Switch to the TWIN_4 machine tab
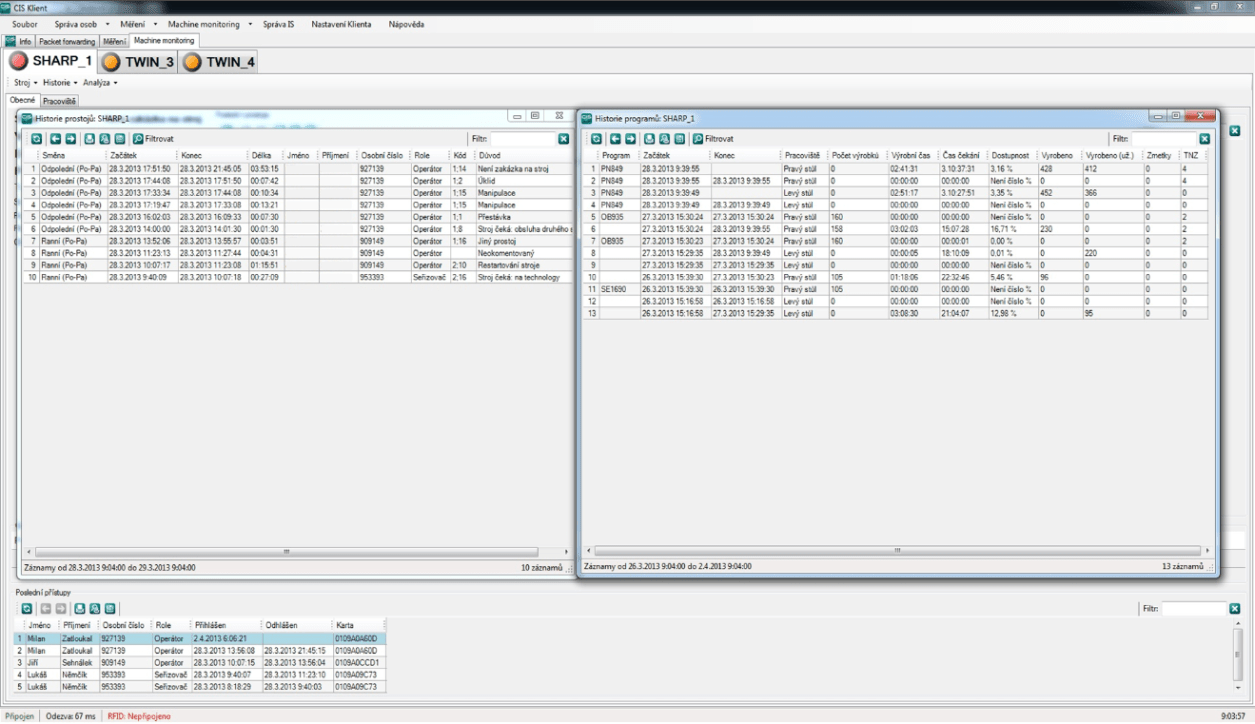 click(219, 62)
